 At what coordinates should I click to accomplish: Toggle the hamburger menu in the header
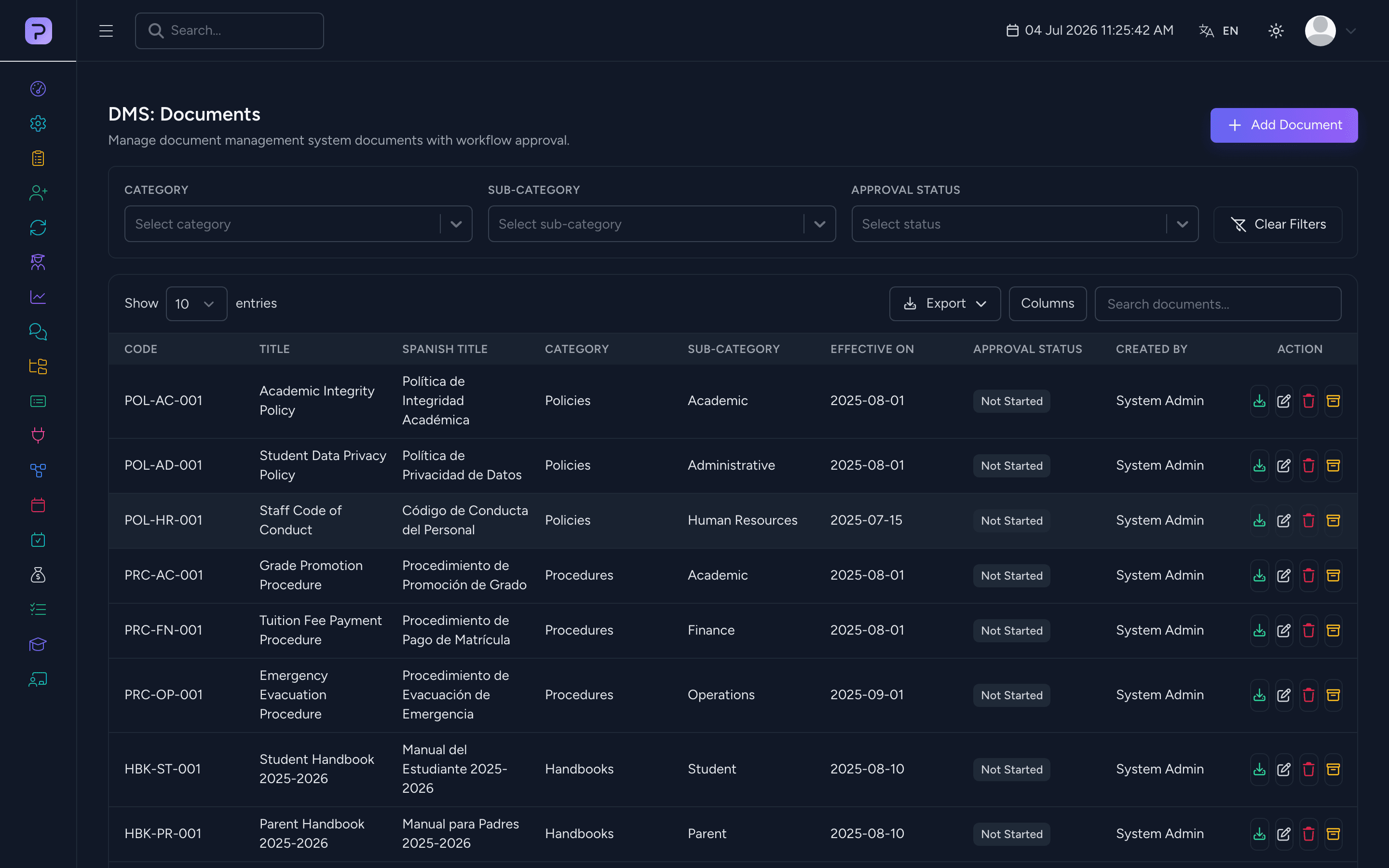[106, 30]
